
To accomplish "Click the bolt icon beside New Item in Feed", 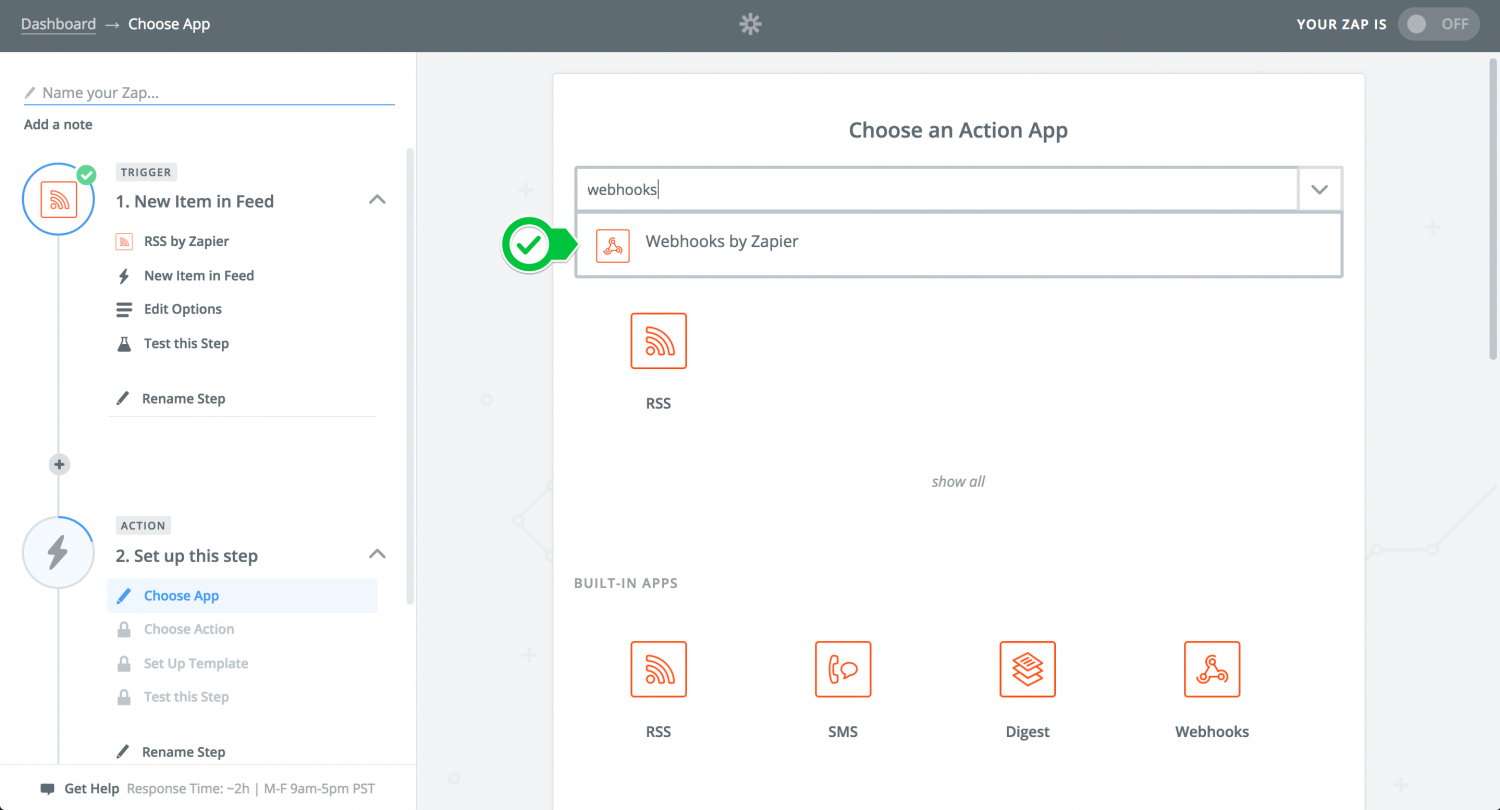I will tap(124, 276).
